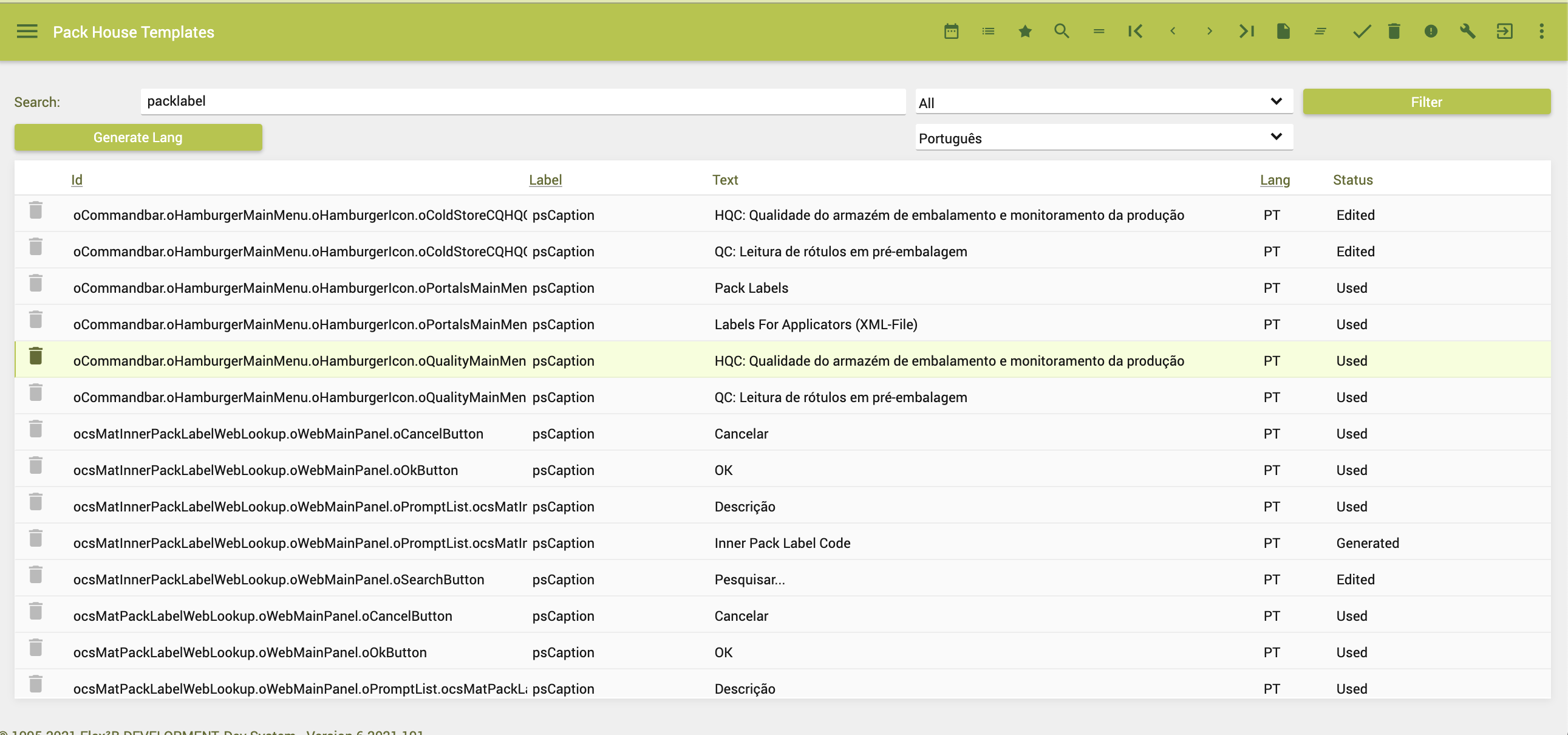Viewport: 1568px width, 735px height.
Task: Delete the Pack Labels row
Action: pos(36,283)
